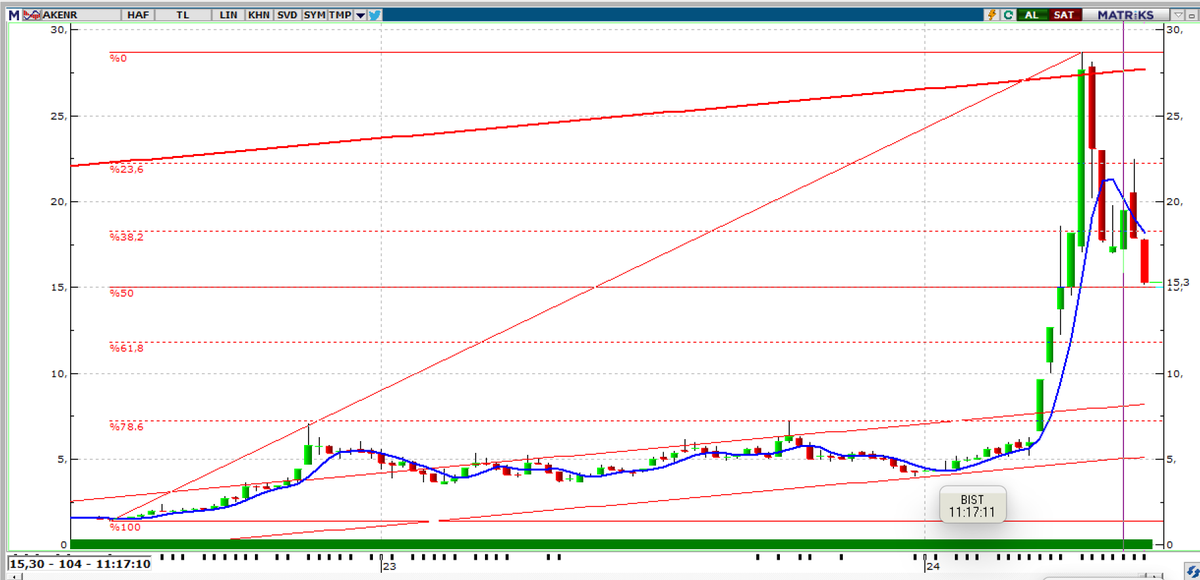Screen dimensions: 1200x580
Task: Click the %23,6 Fibonacci level label
Action: click(125, 170)
